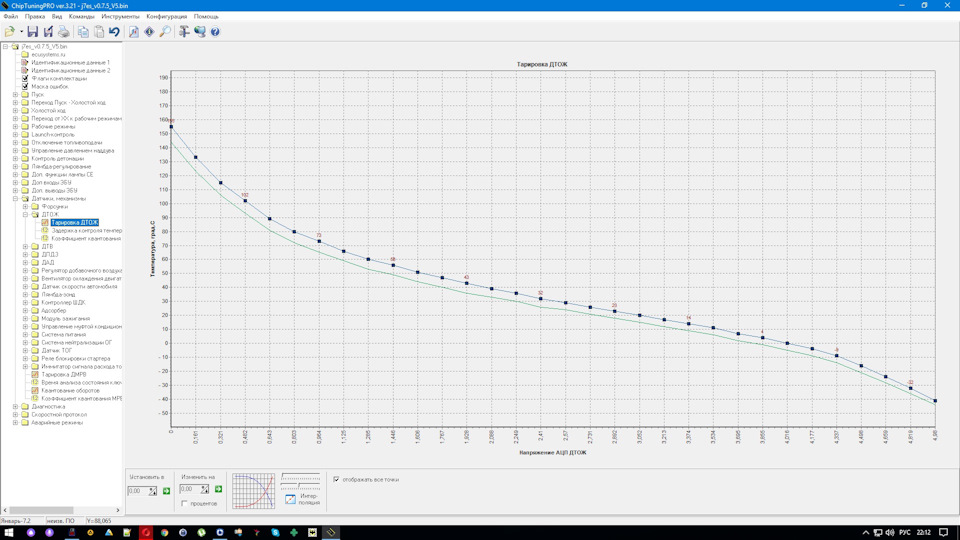
Task: Expand the 'Холостой ход' folder
Action: click(x=15, y=111)
